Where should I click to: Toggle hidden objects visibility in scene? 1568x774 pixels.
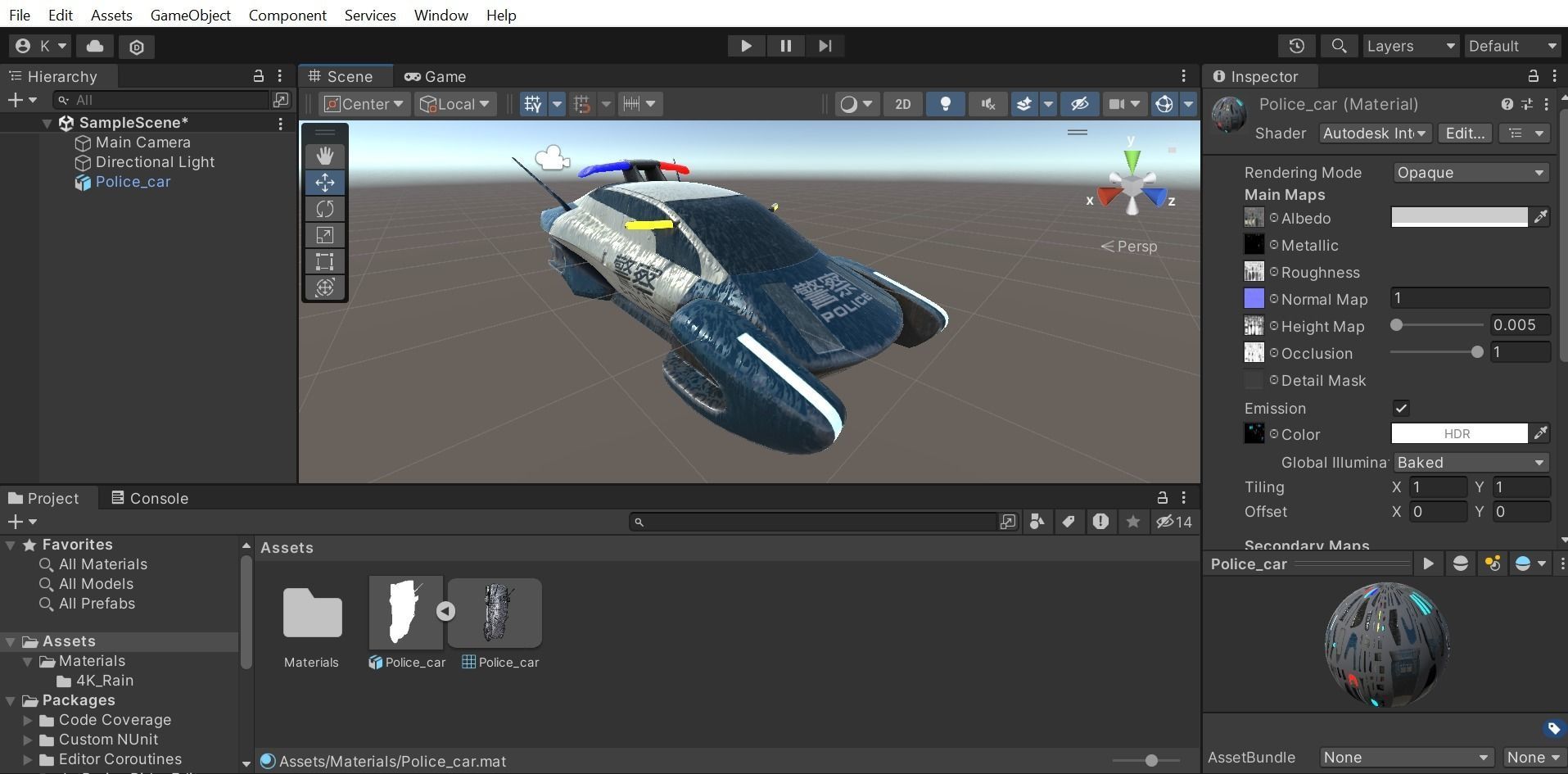pyautogui.click(x=1079, y=104)
